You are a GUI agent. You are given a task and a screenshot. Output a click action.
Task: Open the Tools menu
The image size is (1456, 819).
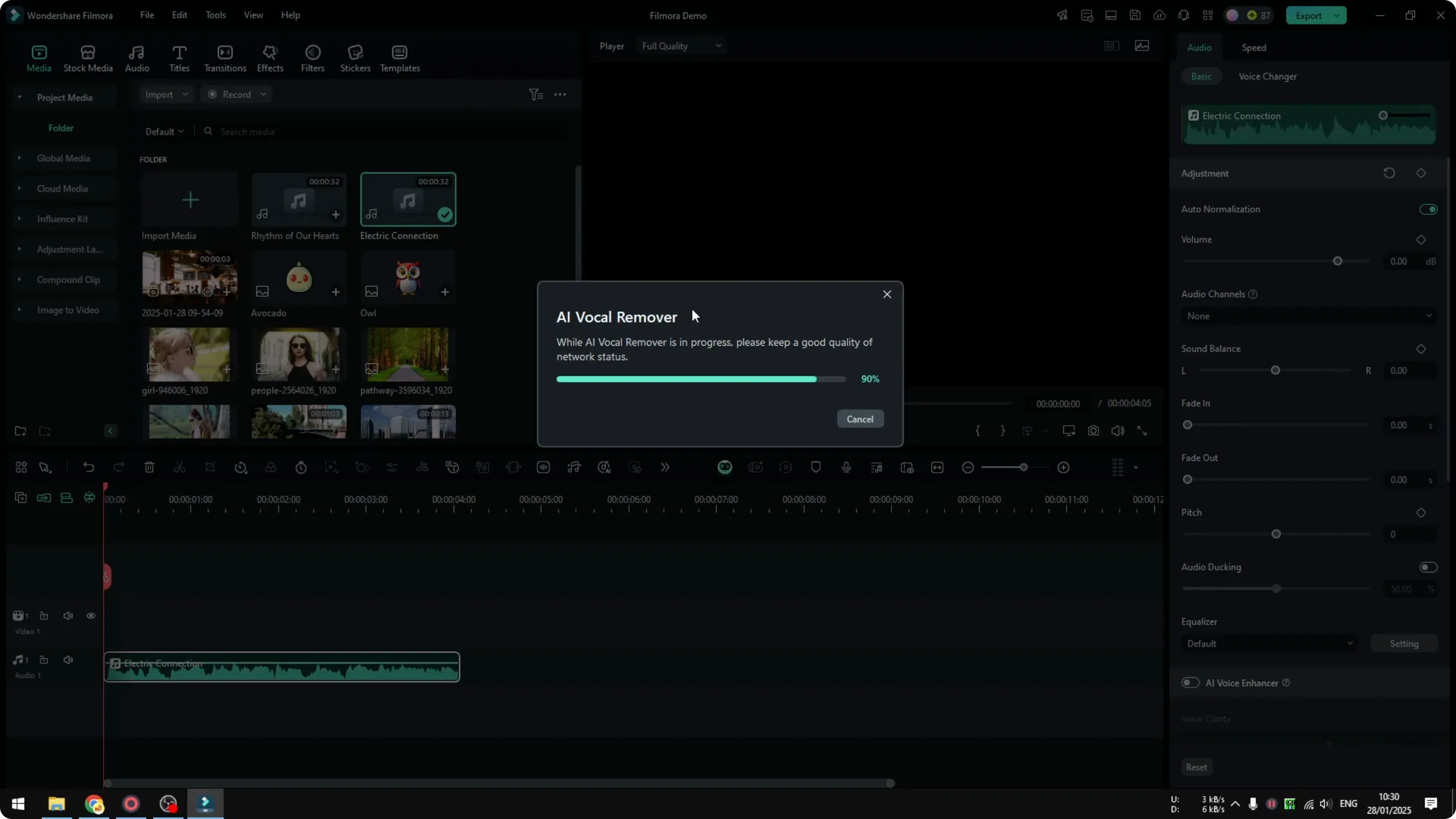tap(215, 15)
